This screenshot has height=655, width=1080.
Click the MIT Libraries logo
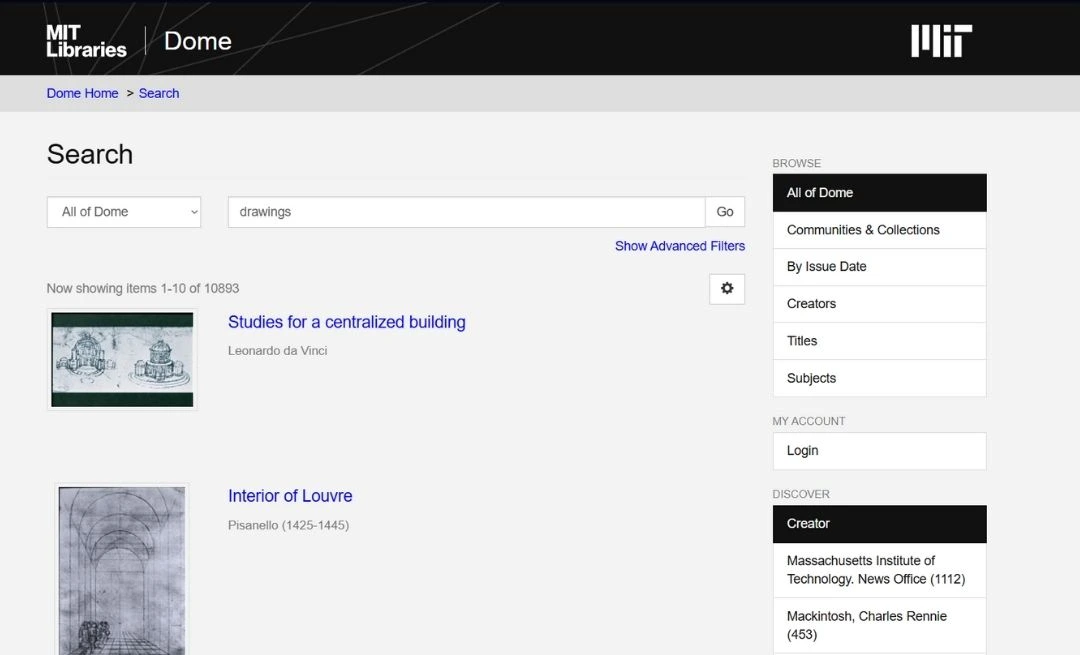click(86, 41)
